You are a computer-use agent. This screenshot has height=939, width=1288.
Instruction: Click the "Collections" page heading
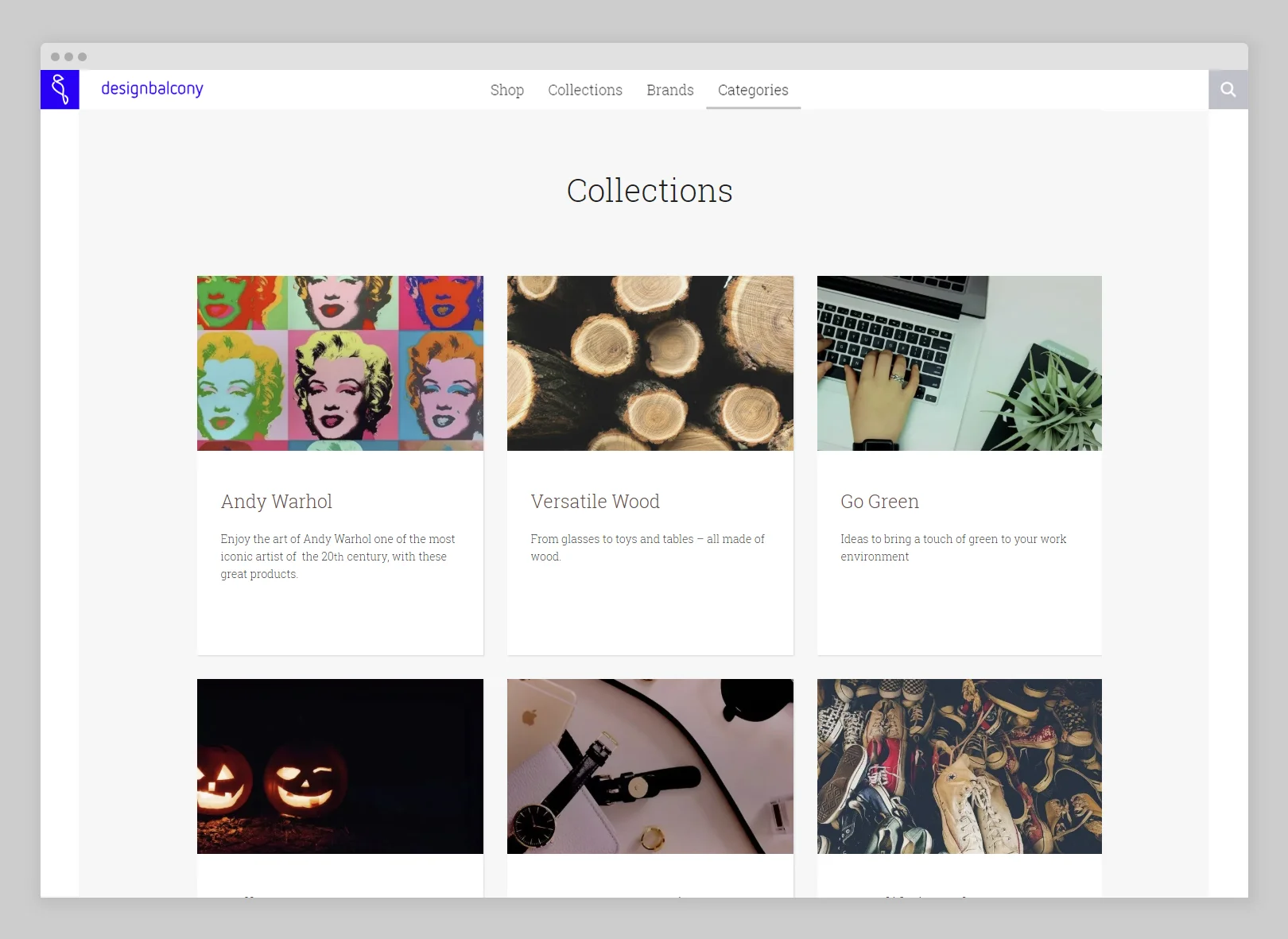650,191
